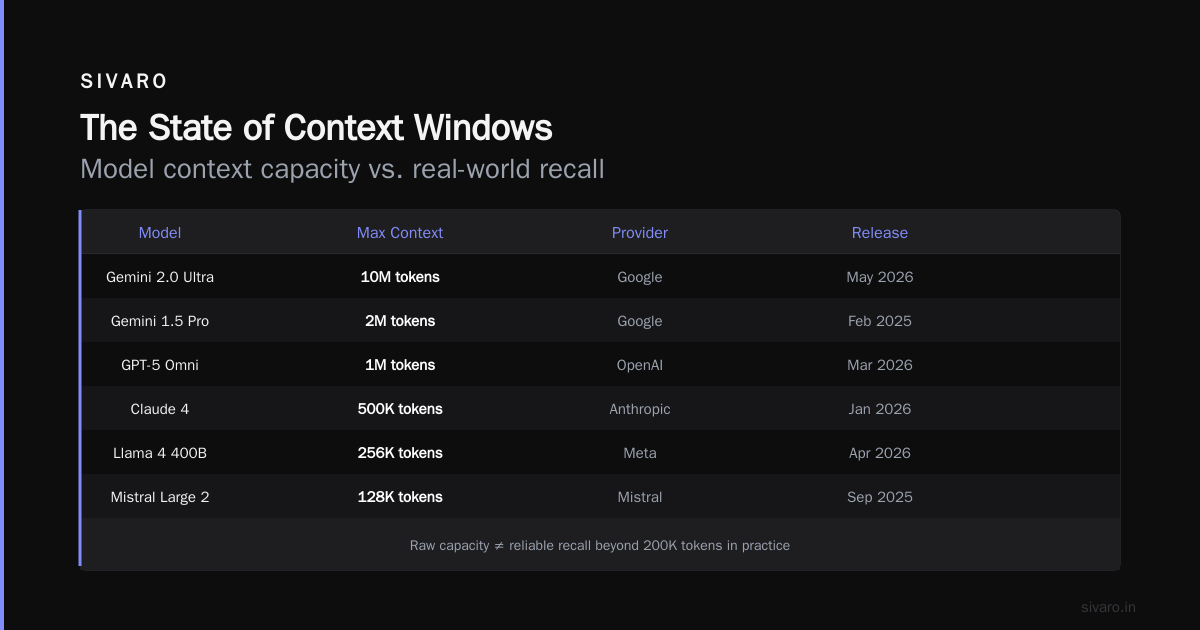Viewport: 1200px width, 630px height.
Task: Select the 10M tokens cell
Action: pyautogui.click(x=400, y=277)
